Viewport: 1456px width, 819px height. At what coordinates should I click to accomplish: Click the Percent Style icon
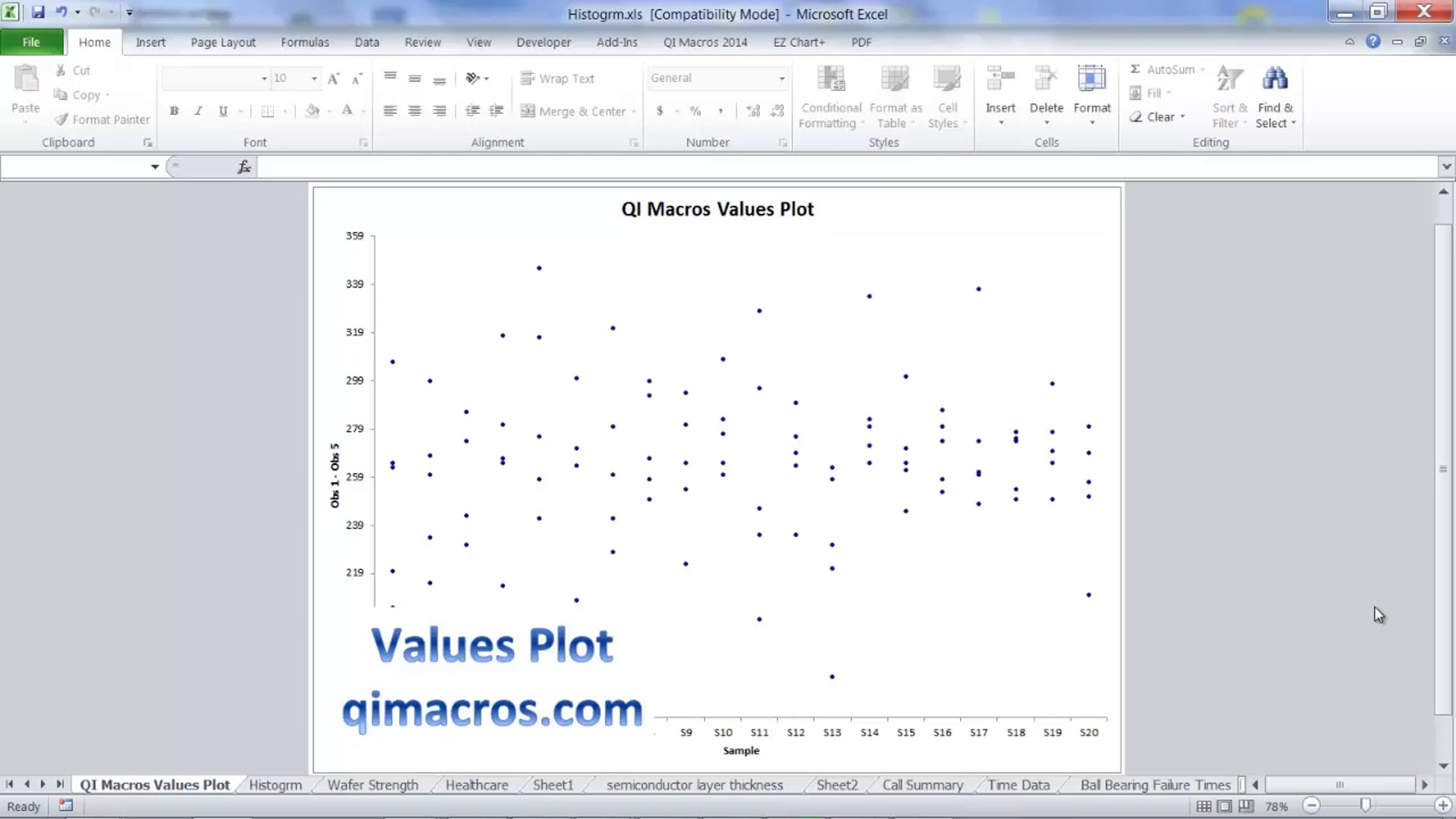(x=695, y=111)
